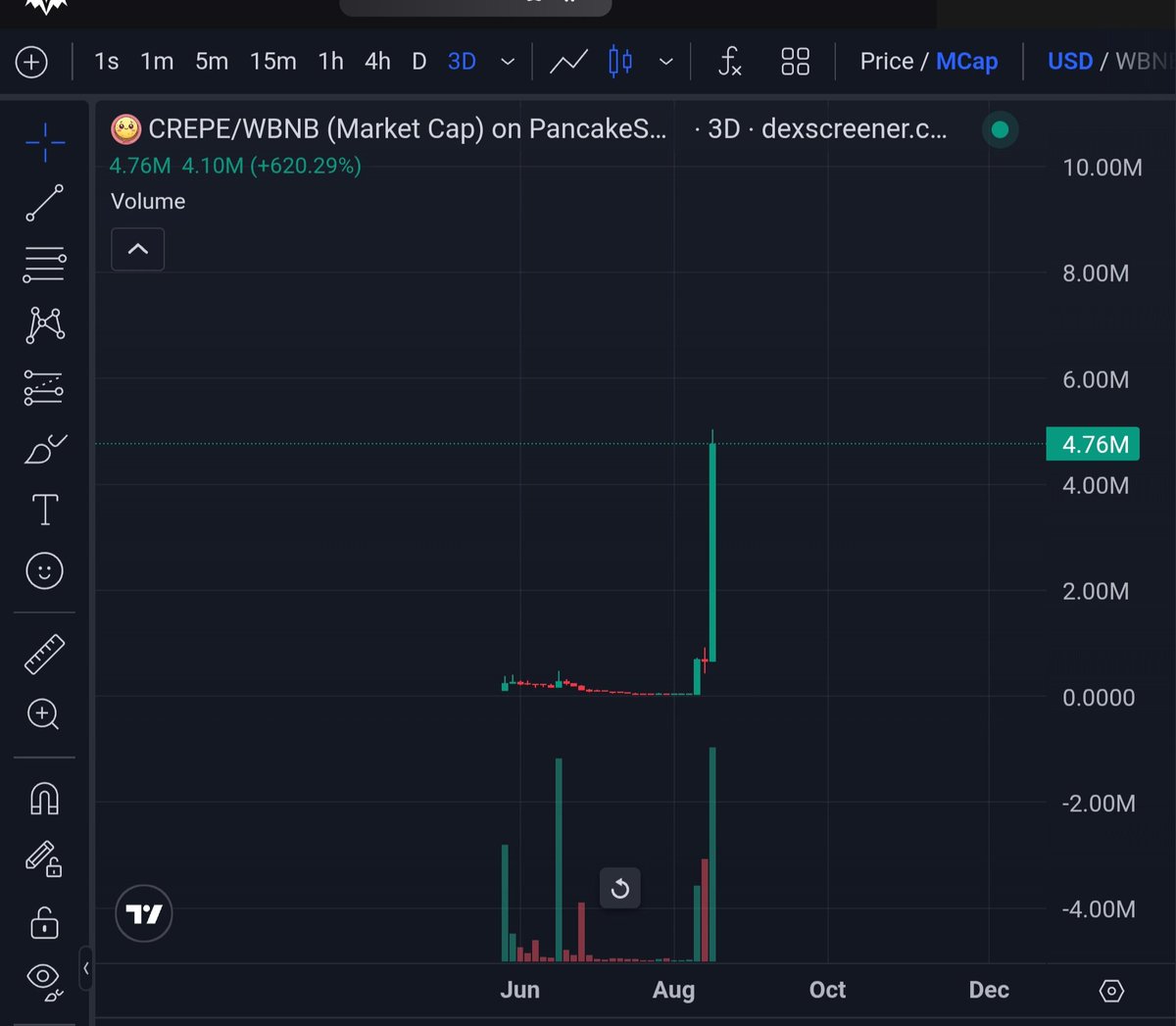This screenshot has width=1176, height=1026.
Task: Click the CREPE/WBNB symbol title
Action: pos(408,129)
